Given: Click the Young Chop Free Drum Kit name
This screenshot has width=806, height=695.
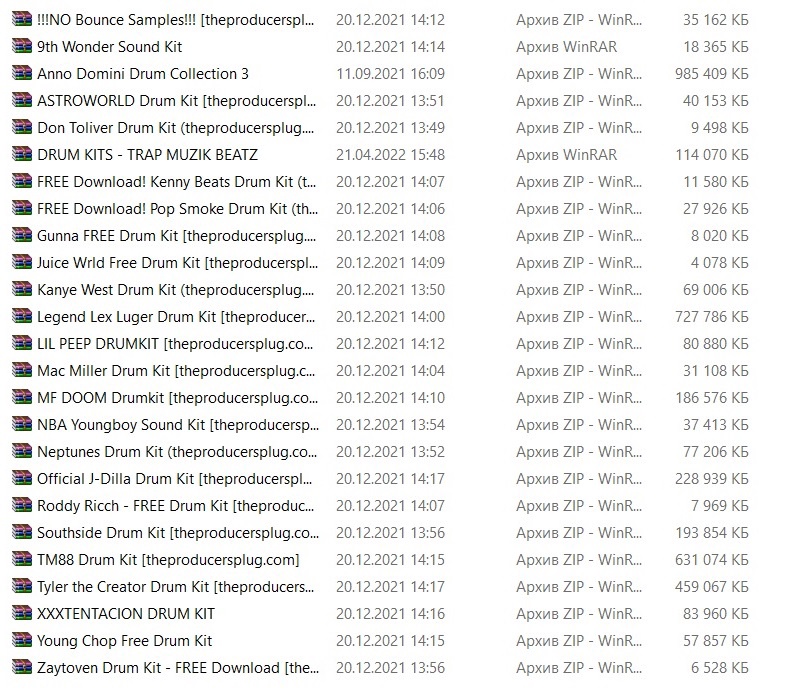Looking at the screenshot, I should (124, 641).
